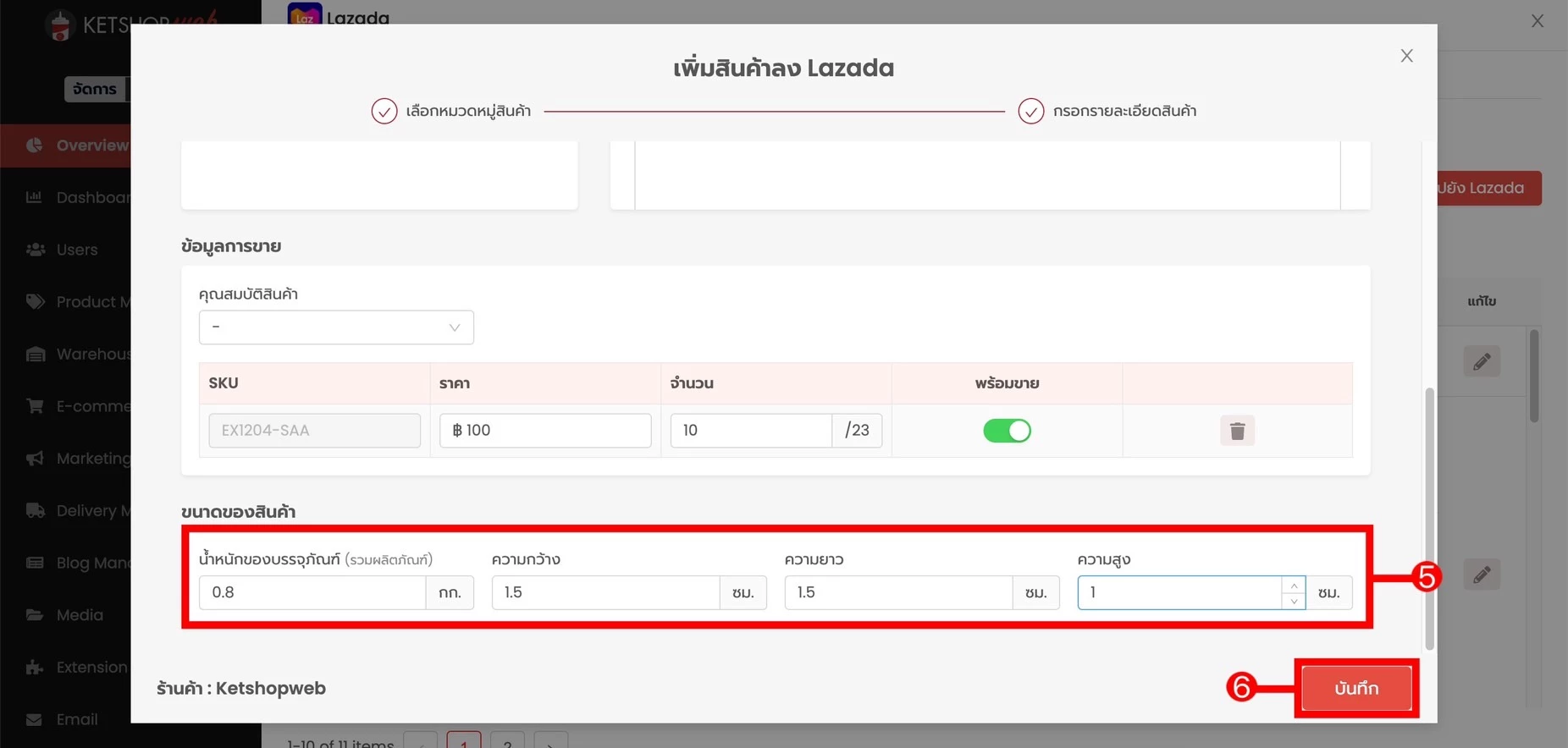Click the second-step checkmark for product details
1568x748 pixels.
[x=1030, y=111]
